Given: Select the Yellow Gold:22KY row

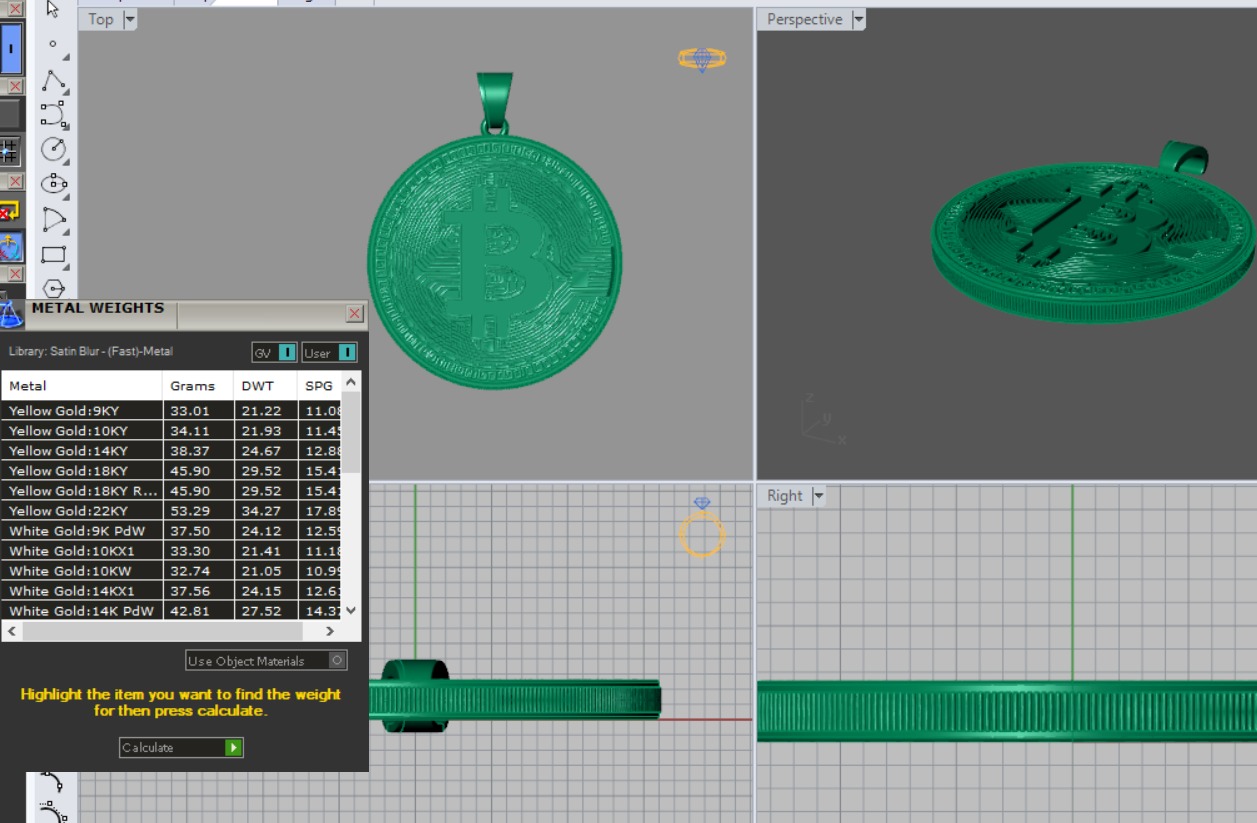Looking at the screenshot, I should 171,511.
